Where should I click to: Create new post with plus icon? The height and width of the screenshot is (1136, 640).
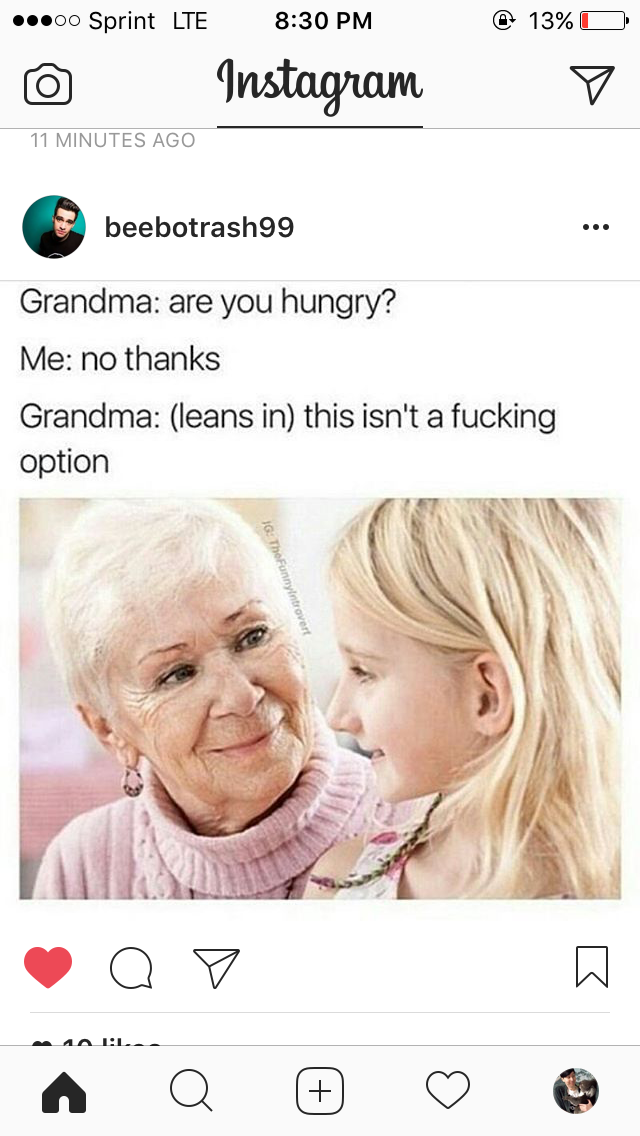320,1091
